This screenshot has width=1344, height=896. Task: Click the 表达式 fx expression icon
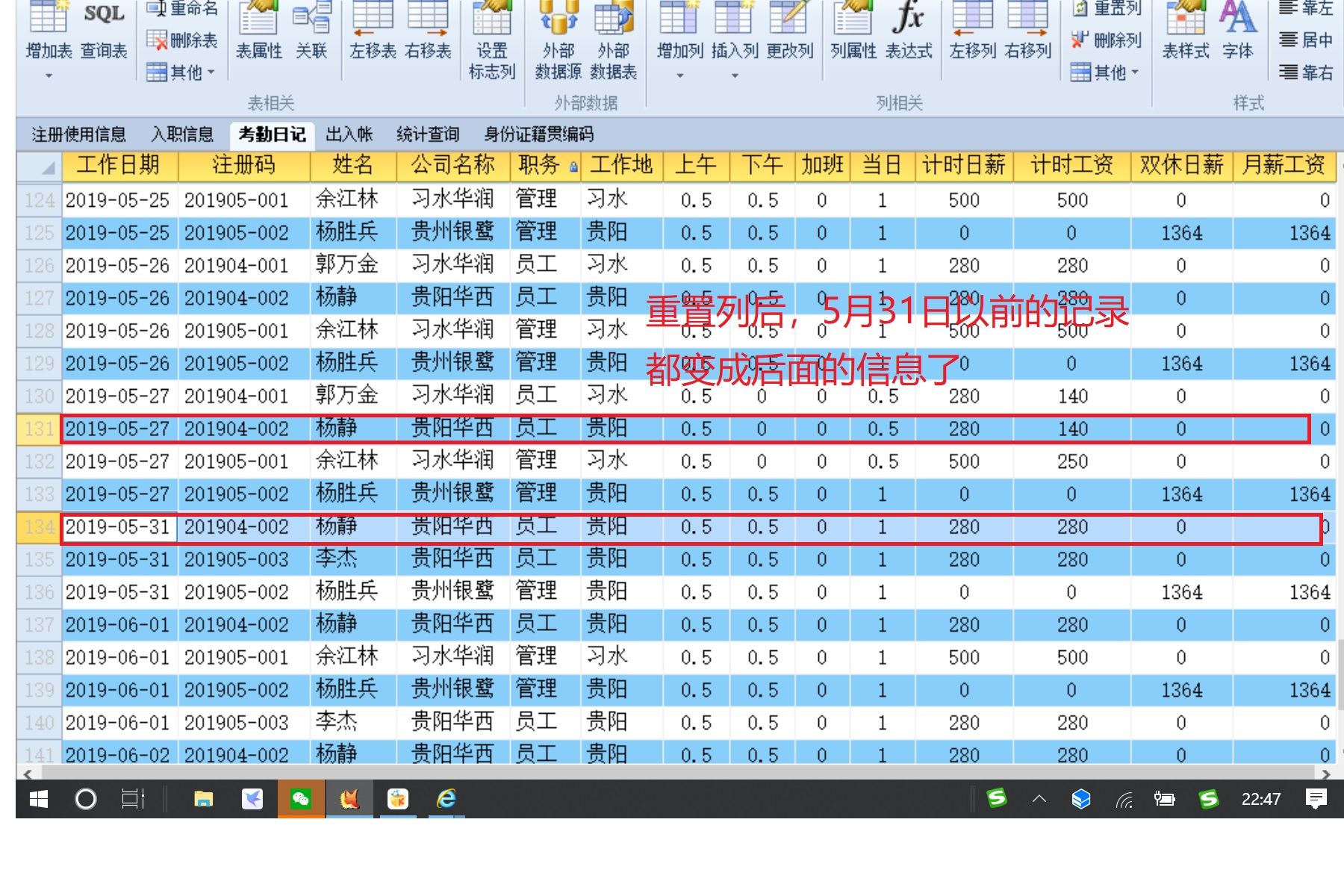(x=909, y=30)
